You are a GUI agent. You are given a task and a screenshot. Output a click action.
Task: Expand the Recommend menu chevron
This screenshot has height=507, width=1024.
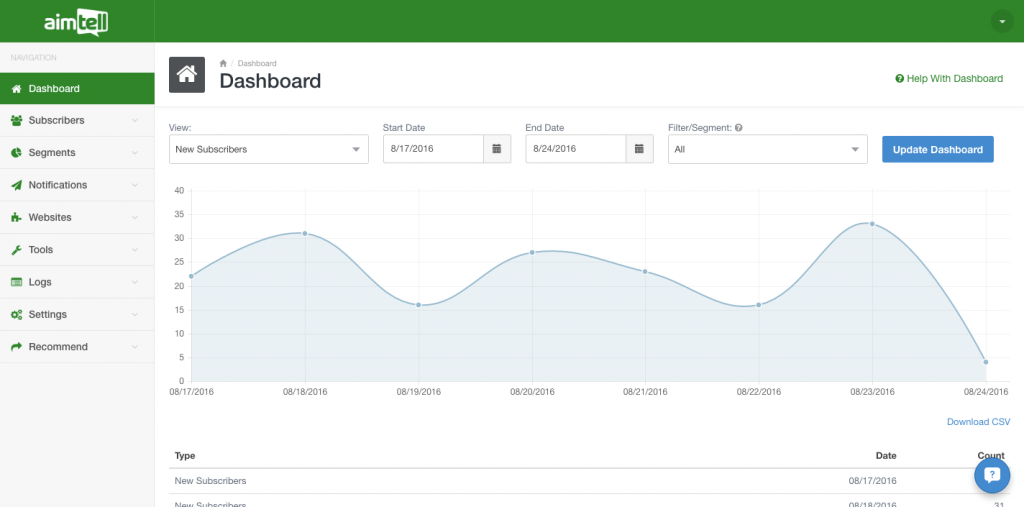click(135, 347)
